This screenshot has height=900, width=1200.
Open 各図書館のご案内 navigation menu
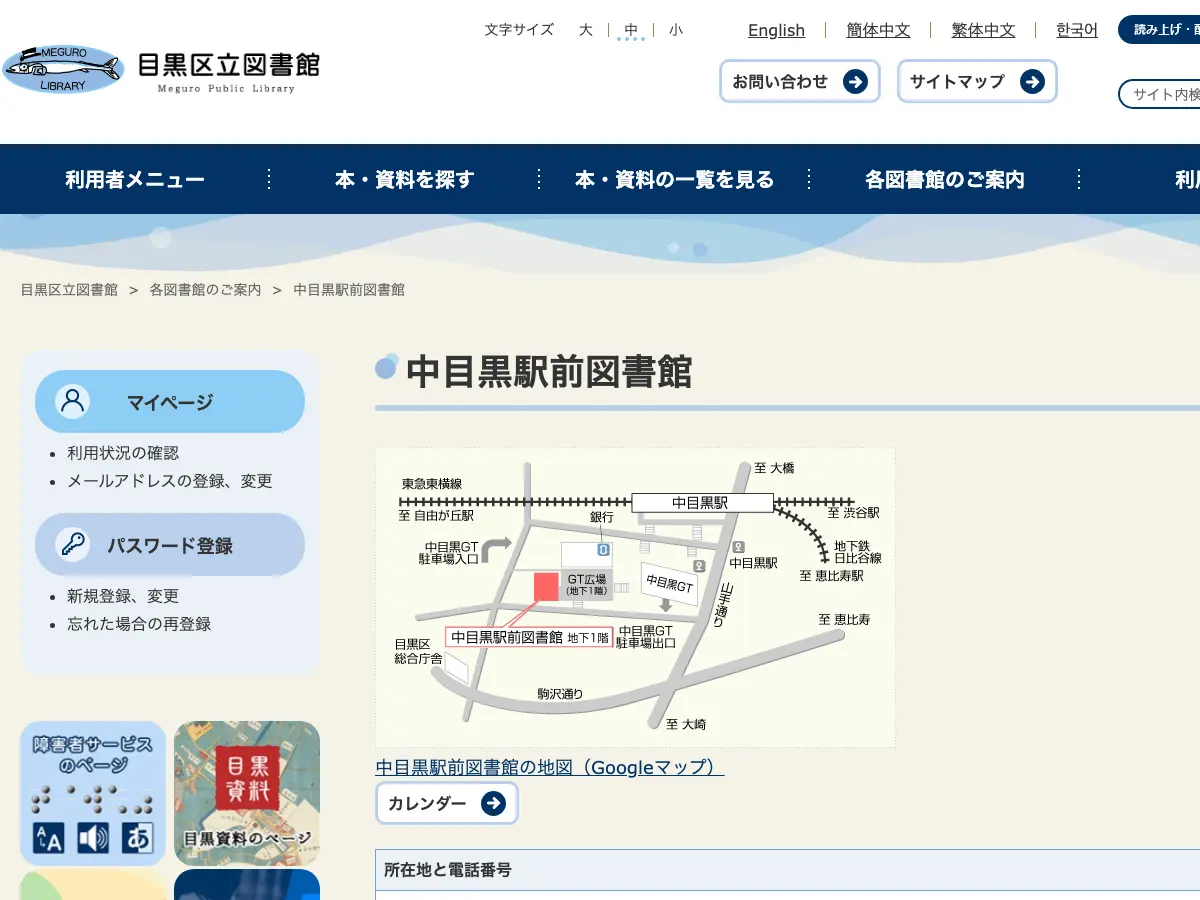point(944,180)
